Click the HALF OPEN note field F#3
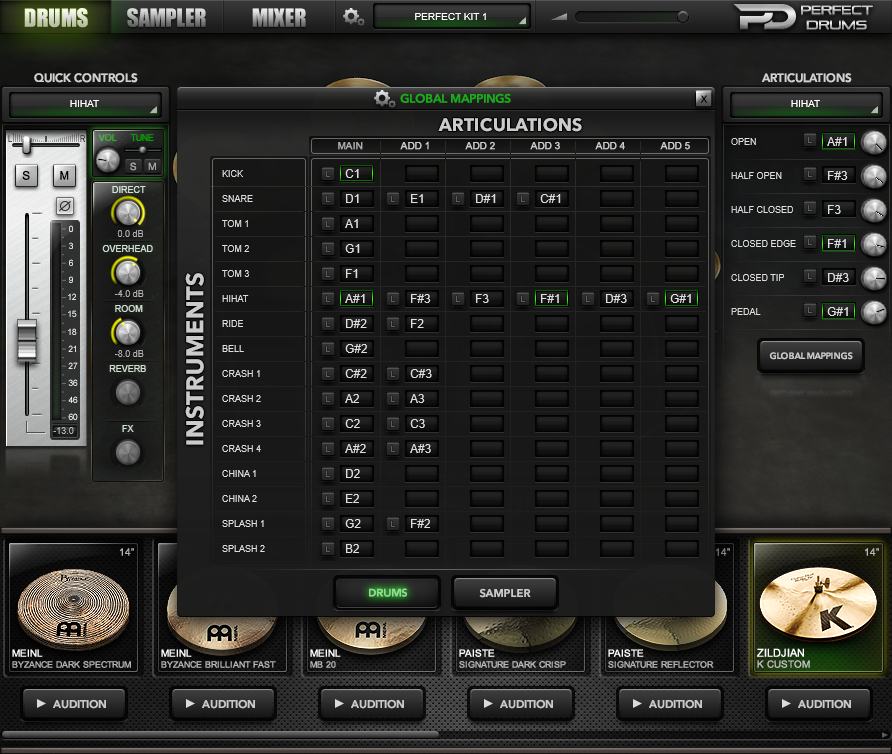This screenshot has width=892, height=754. tap(838, 175)
